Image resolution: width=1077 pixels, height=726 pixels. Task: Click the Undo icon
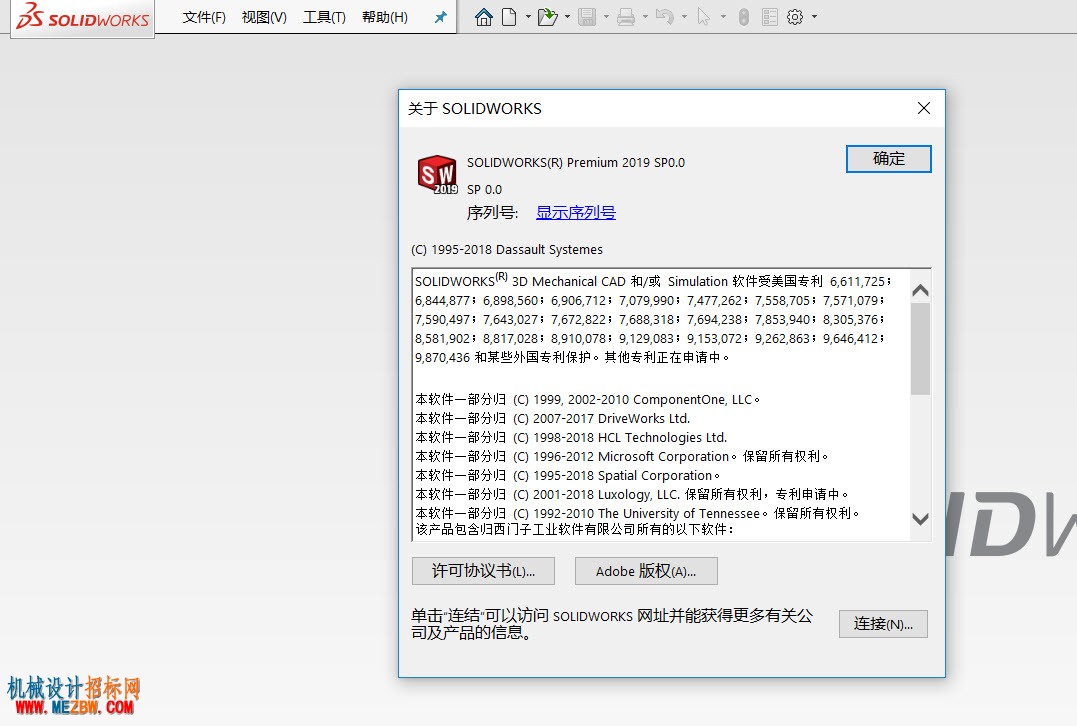(664, 17)
